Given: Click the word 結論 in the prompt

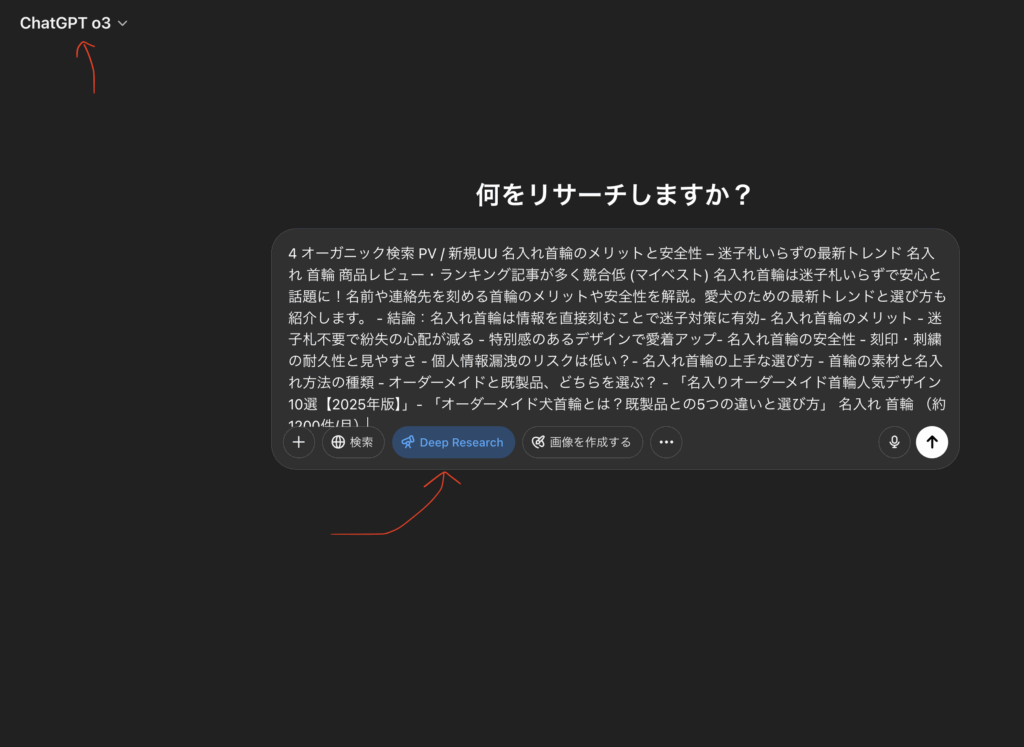Looking at the screenshot, I should (406, 318).
